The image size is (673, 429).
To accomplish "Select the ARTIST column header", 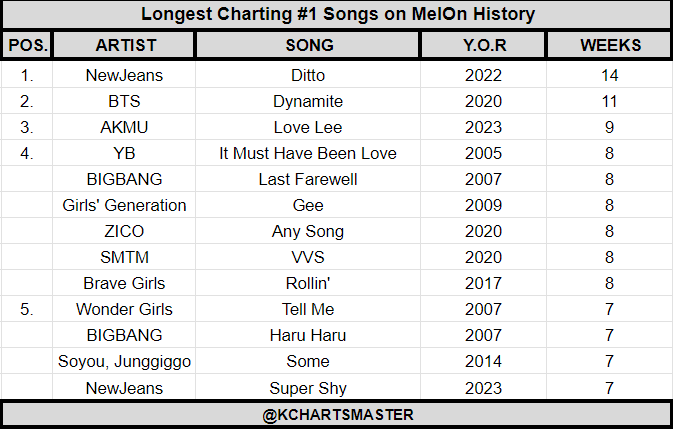I will pyautogui.click(x=123, y=45).
